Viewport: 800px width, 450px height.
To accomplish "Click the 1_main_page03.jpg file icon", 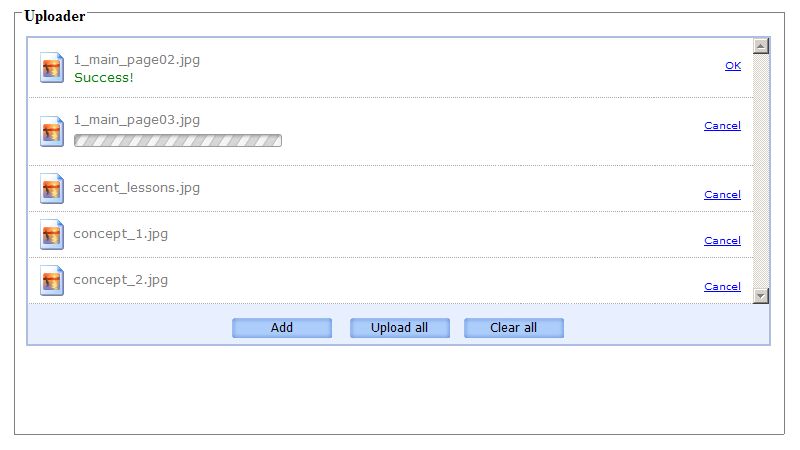I will pyautogui.click(x=52, y=131).
